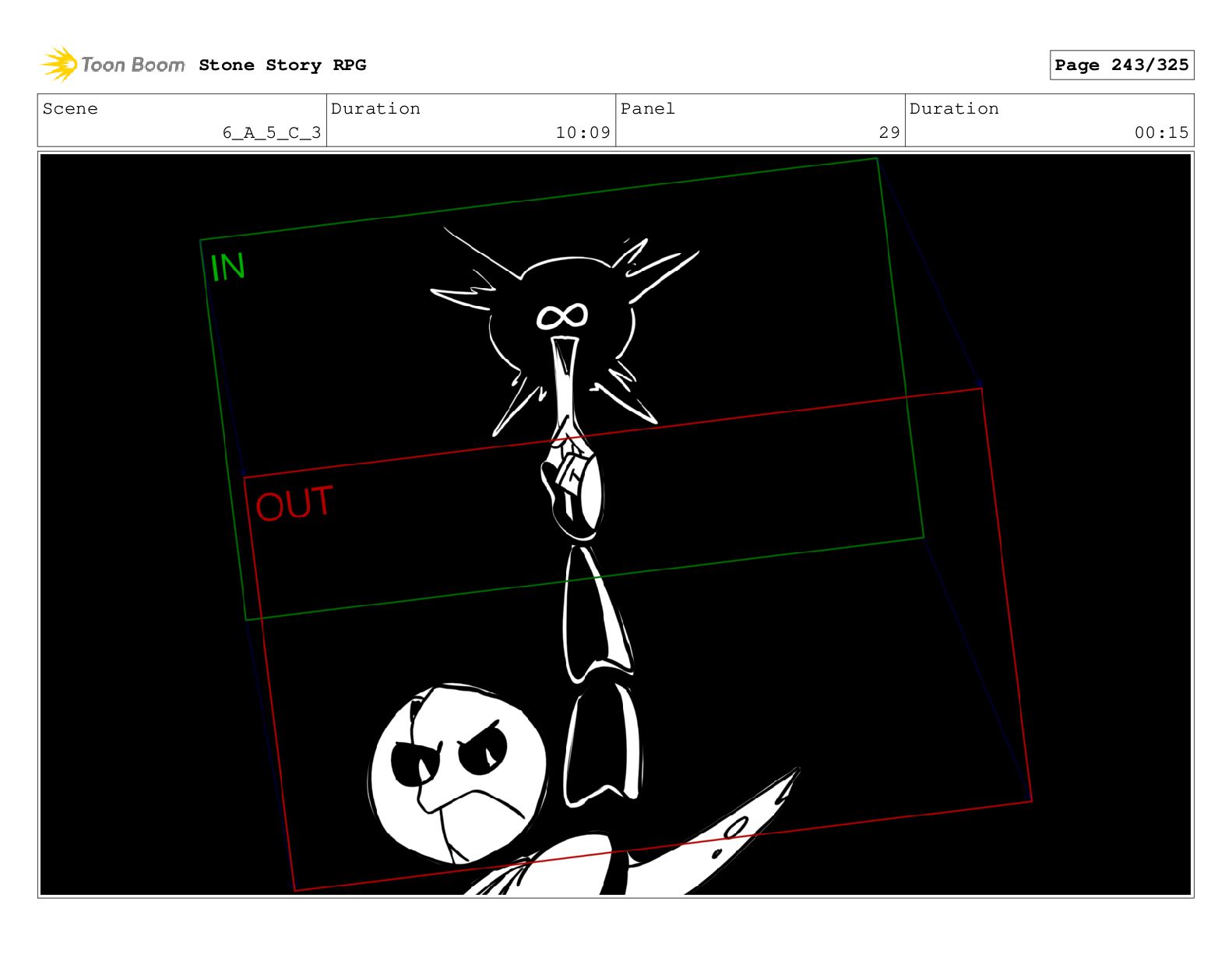Select the panel number '29'
Viewport: 1232px width, 954px height.
click(889, 133)
